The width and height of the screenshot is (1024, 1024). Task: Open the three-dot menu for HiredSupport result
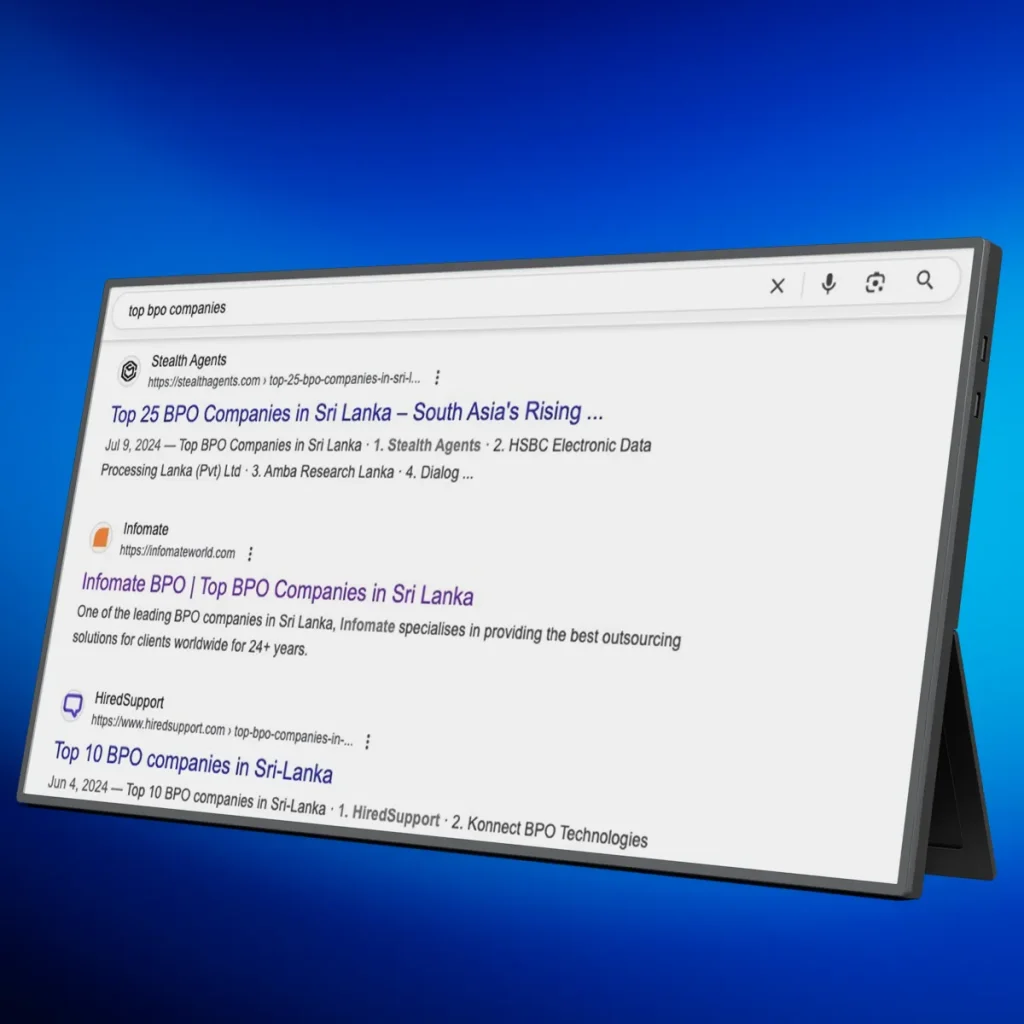coord(368,741)
